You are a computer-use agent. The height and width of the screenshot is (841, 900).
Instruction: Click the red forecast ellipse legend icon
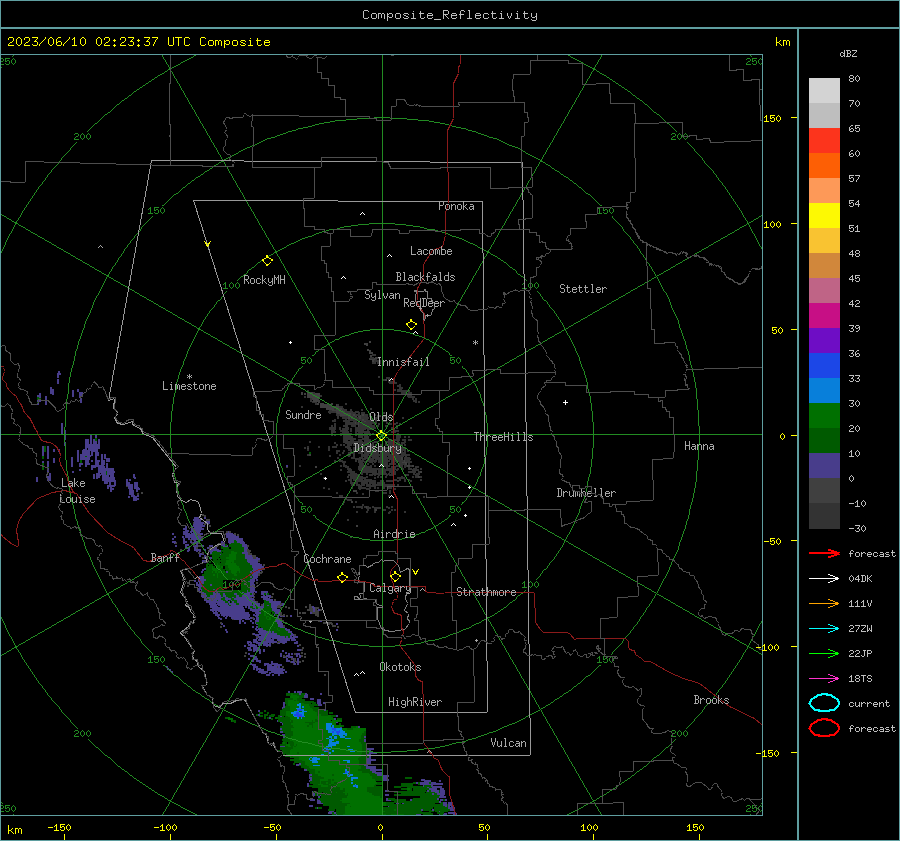pyautogui.click(x=824, y=728)
